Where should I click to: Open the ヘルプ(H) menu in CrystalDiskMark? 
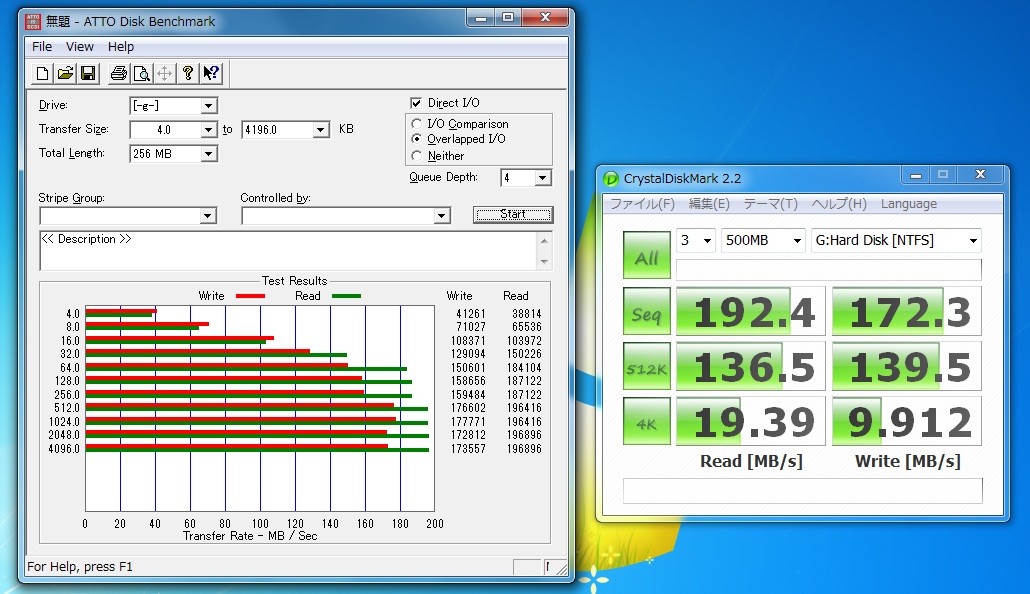click(839, 204)
